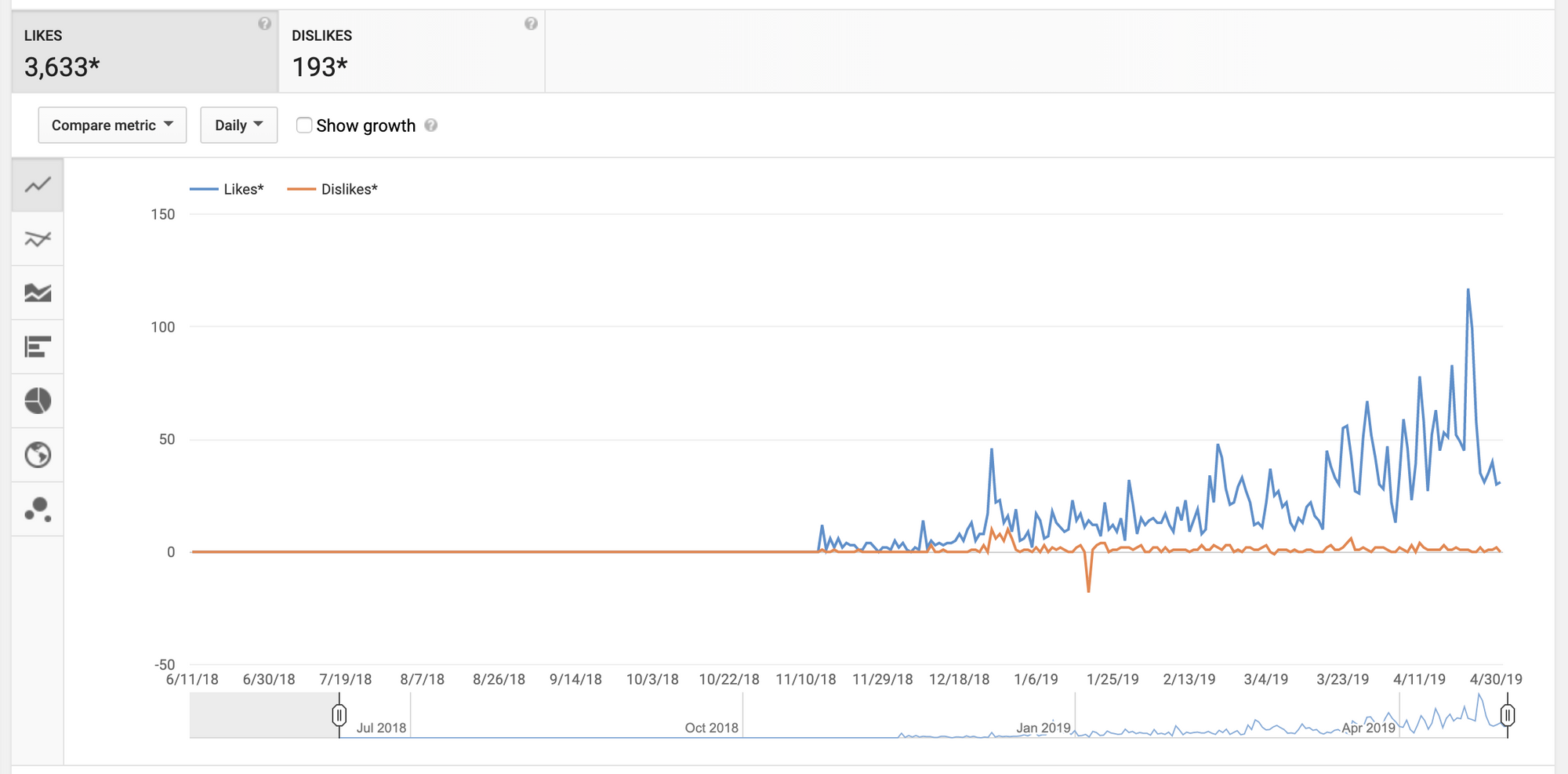Image resolution: width=1568 pixels, height=774 pixels.
Task: Select the Likes metric tab
Action: point(145,52)
